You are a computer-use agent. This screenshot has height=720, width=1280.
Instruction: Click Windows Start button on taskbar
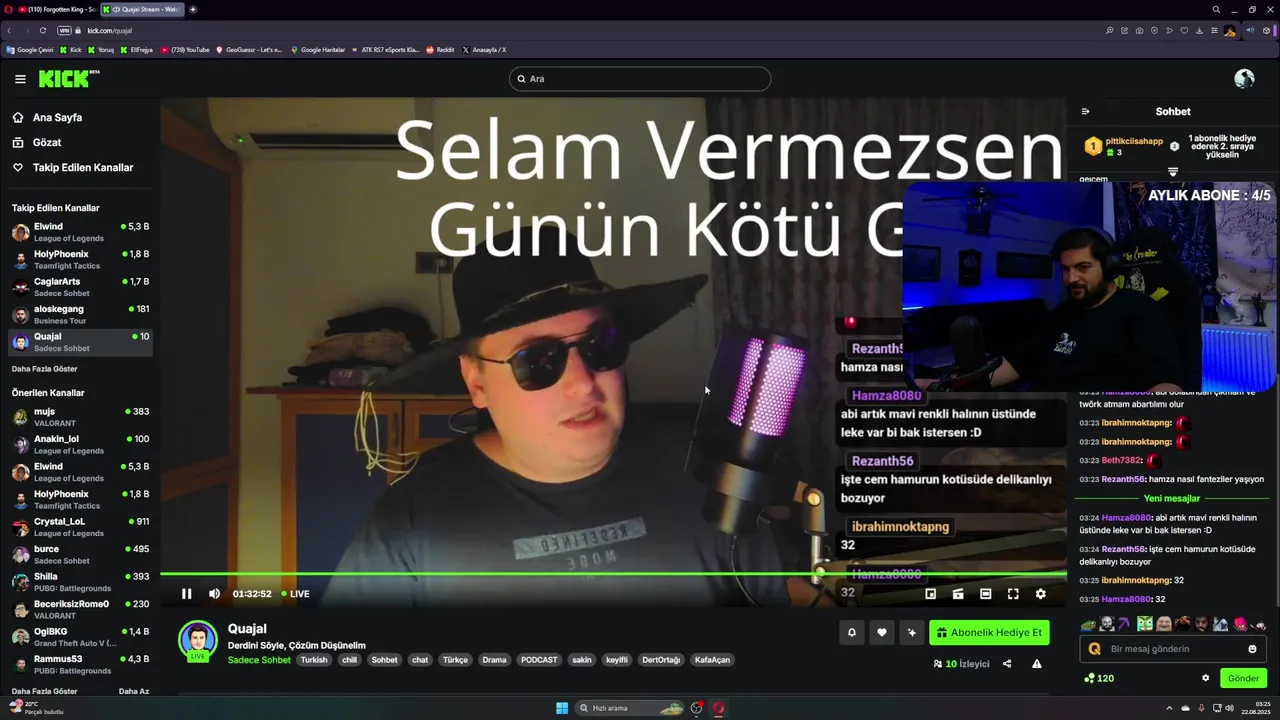562,708
